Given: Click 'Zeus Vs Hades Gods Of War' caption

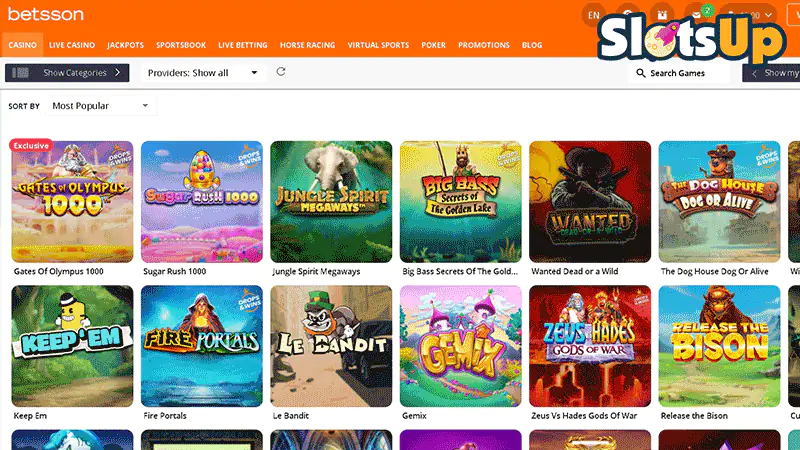Looking at the screenshot, I should pyautogui.click(x=584, y=416).
